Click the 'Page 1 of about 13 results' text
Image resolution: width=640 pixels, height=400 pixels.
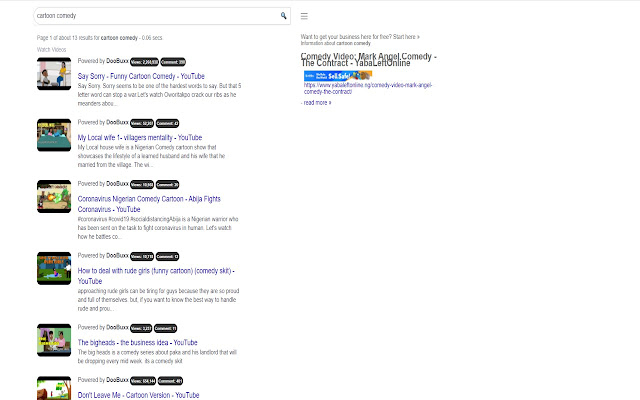coord(100,38)
